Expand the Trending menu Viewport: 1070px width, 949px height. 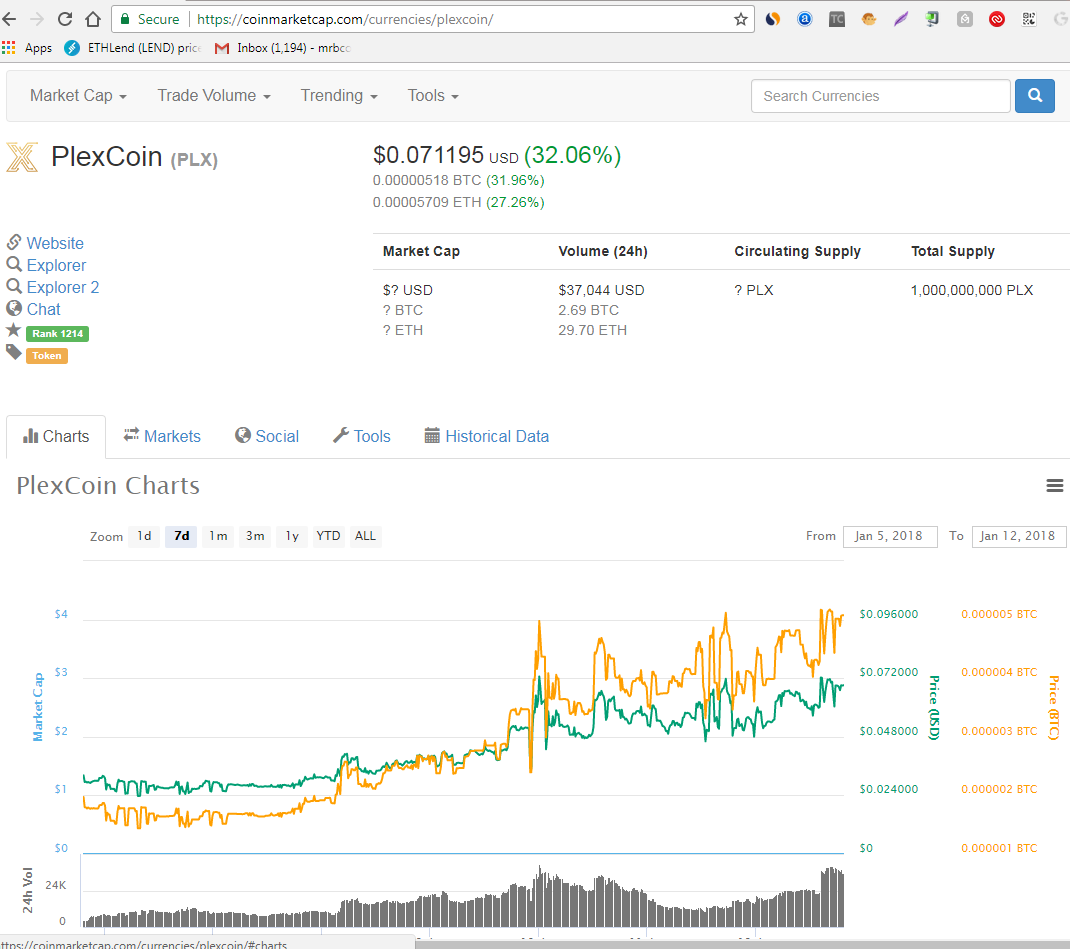[x=338, y=96]
